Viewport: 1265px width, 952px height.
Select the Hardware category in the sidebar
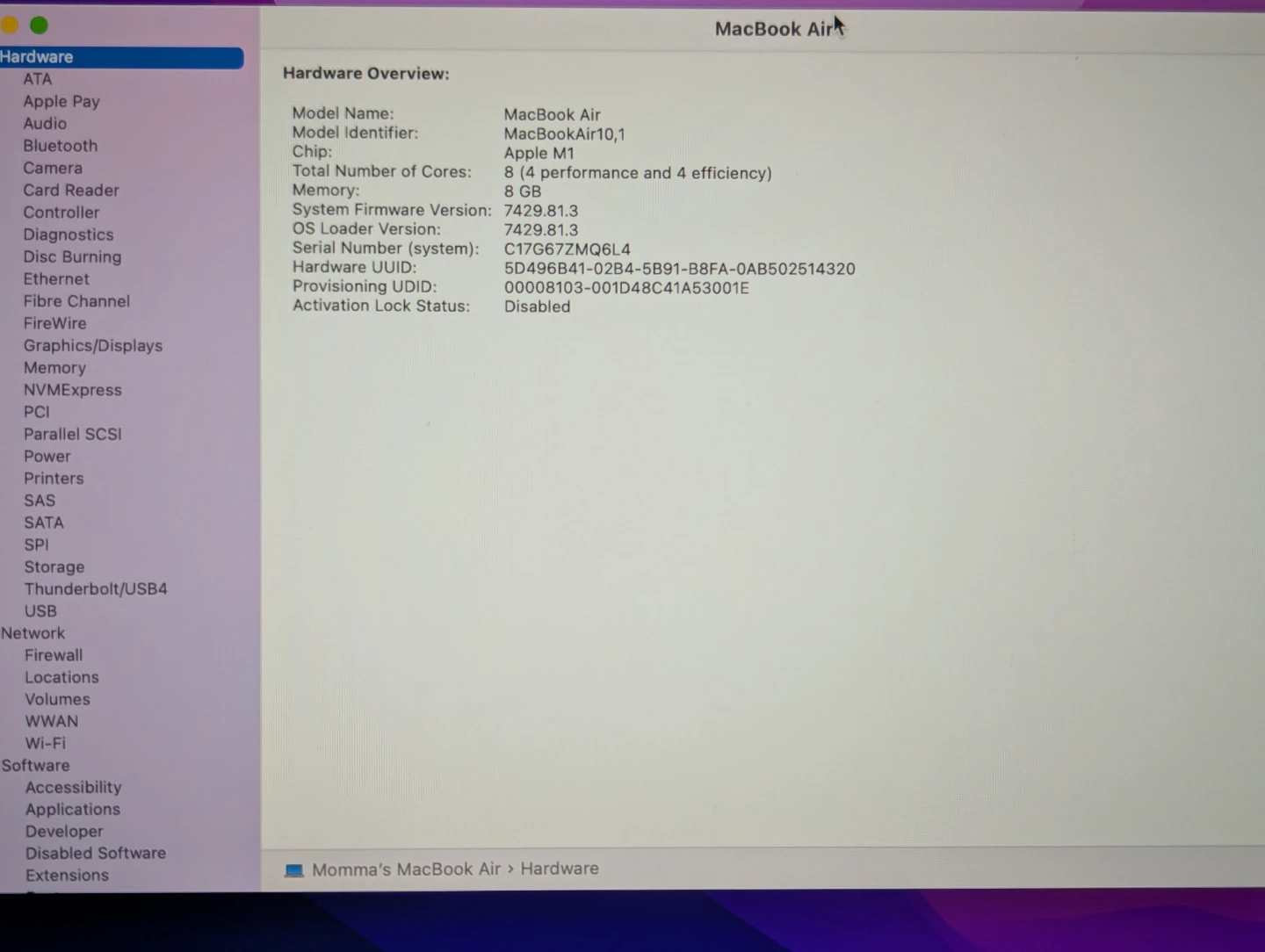[121, 57]
